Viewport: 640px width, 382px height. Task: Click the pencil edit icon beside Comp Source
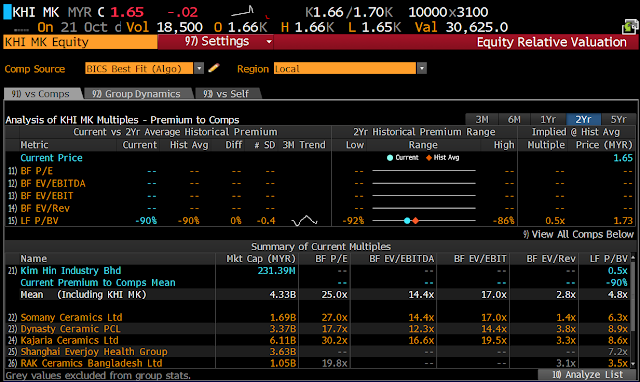pyautogui.click(x=214, y=68)
